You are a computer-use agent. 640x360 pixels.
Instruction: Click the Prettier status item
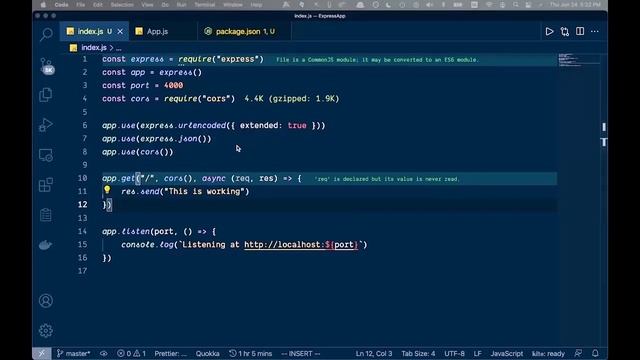tap(170, 353)
